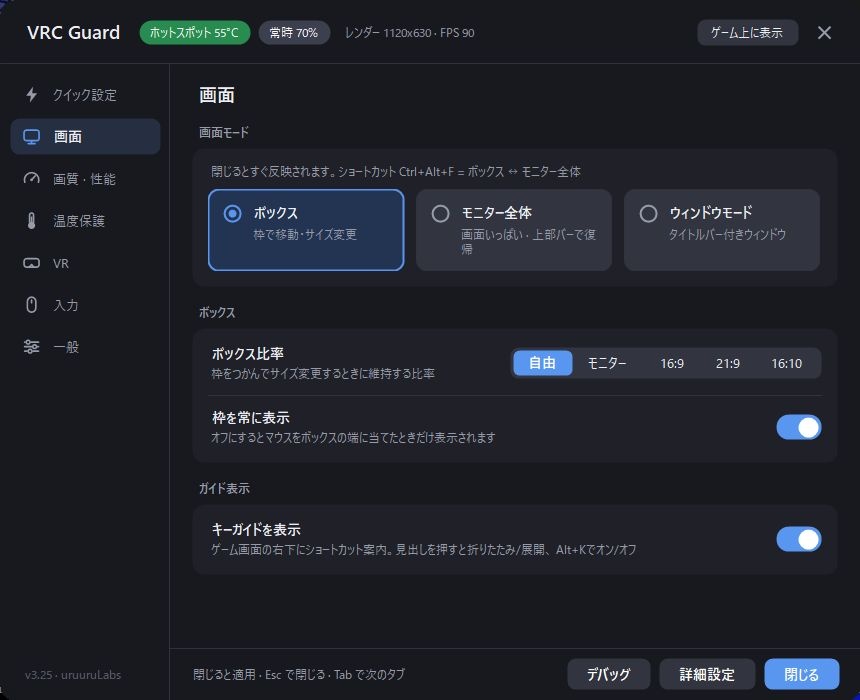Click the VRC Guard title

click(x=73, y=32)
